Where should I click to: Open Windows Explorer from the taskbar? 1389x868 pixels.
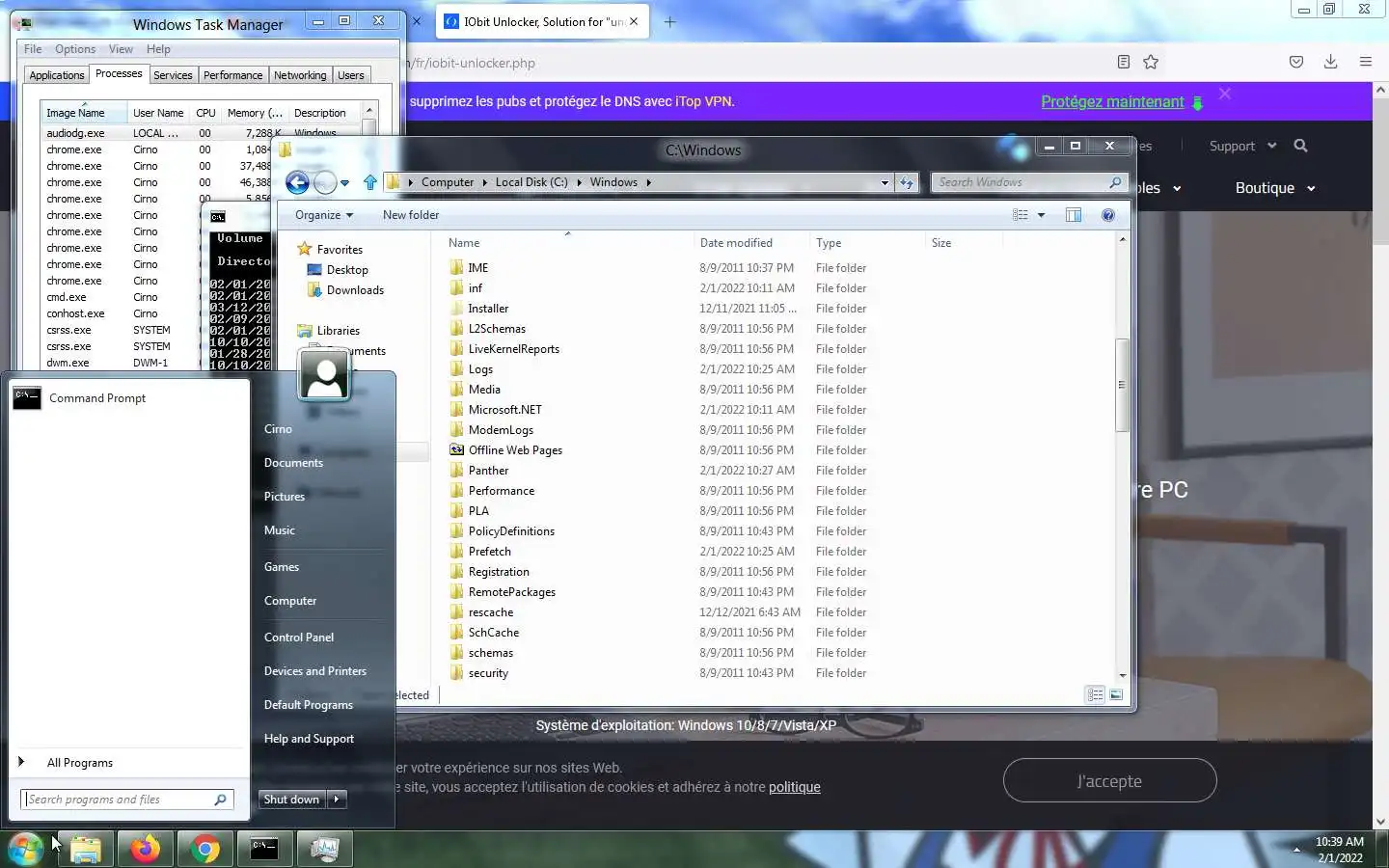[x=86, y=849]
